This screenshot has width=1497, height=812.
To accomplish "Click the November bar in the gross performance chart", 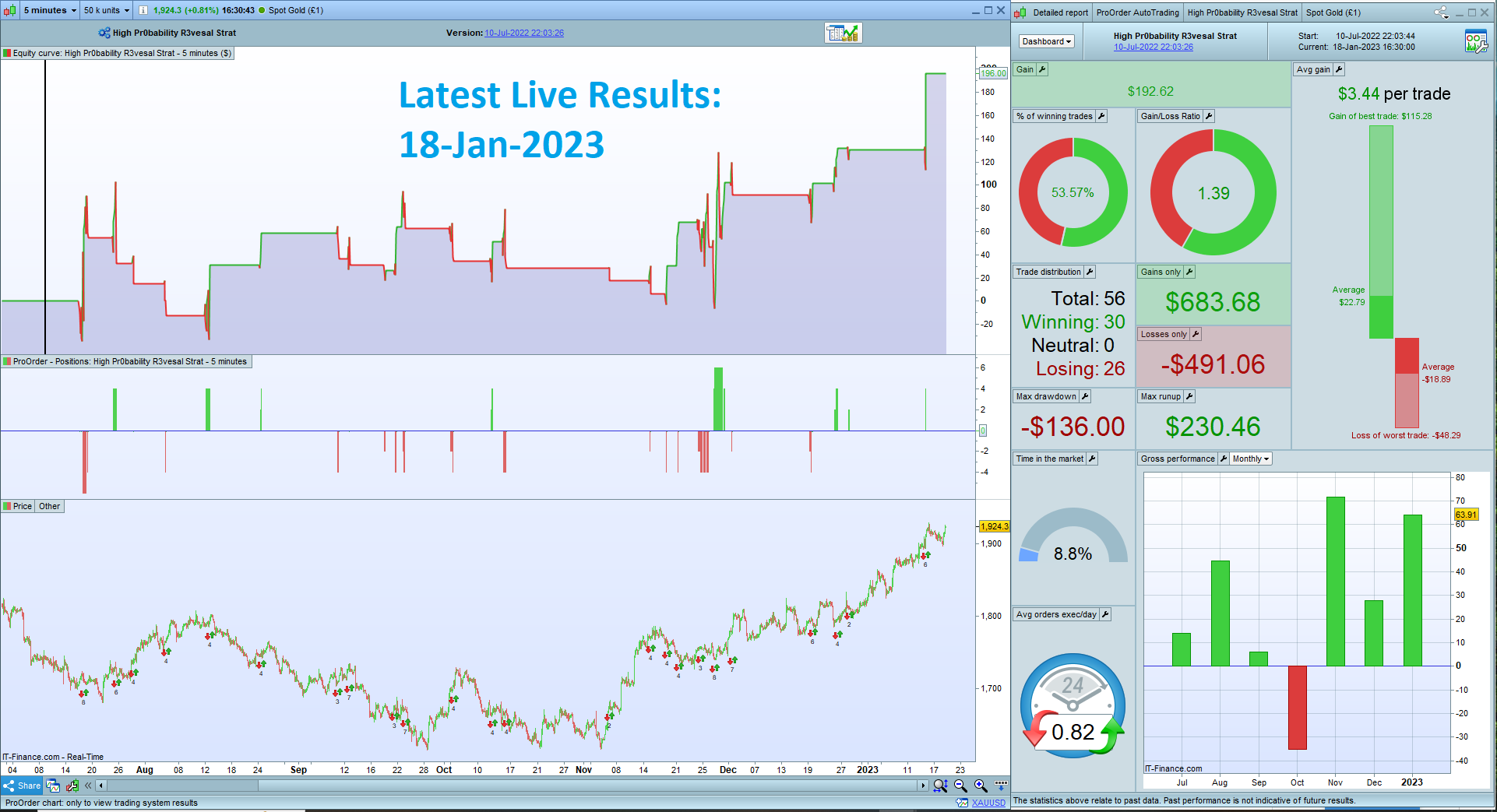I will [1335, 581].
